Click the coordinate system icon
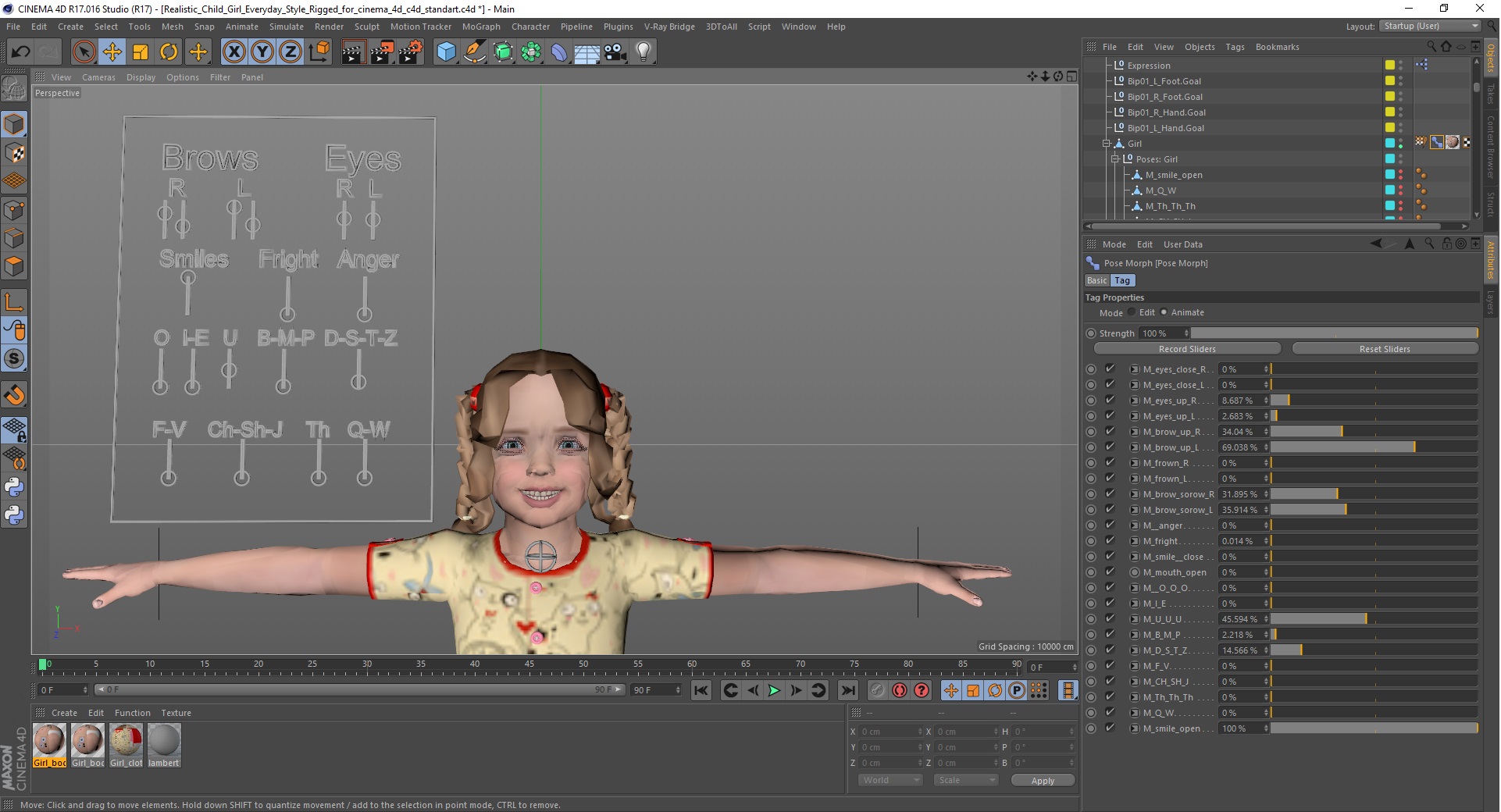Viewport: 1501px width, 812px height. pyautogui.click(x=319, y=52)
